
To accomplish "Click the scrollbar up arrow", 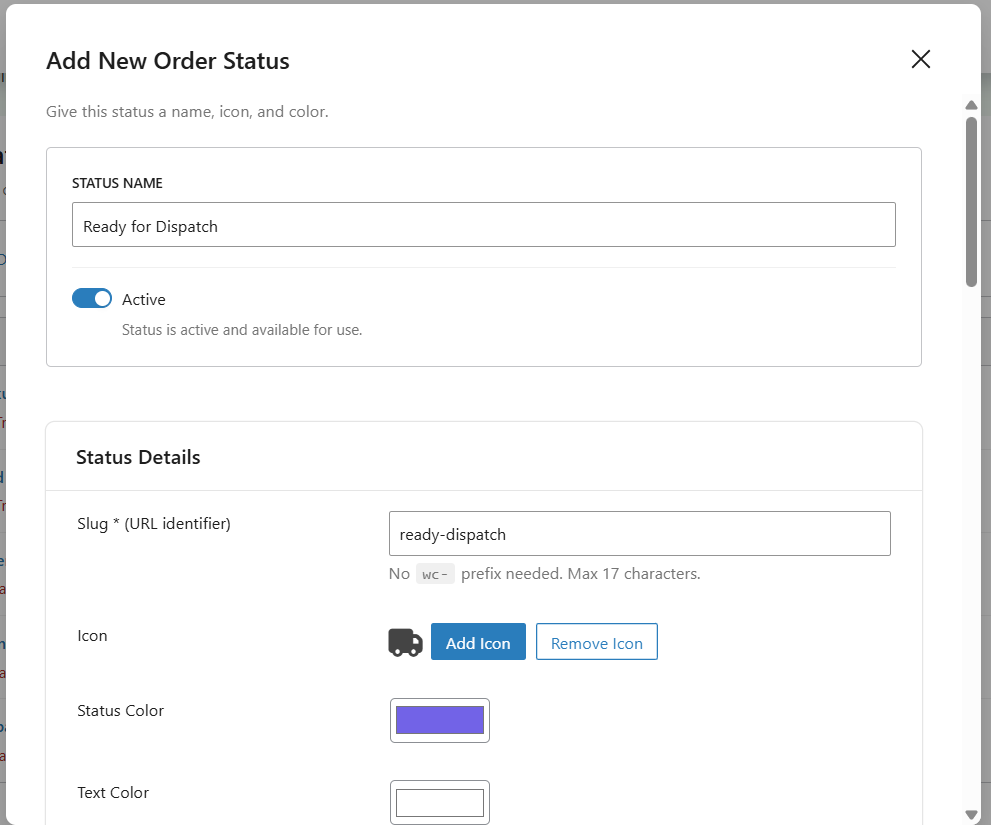I will coord(970,105).
